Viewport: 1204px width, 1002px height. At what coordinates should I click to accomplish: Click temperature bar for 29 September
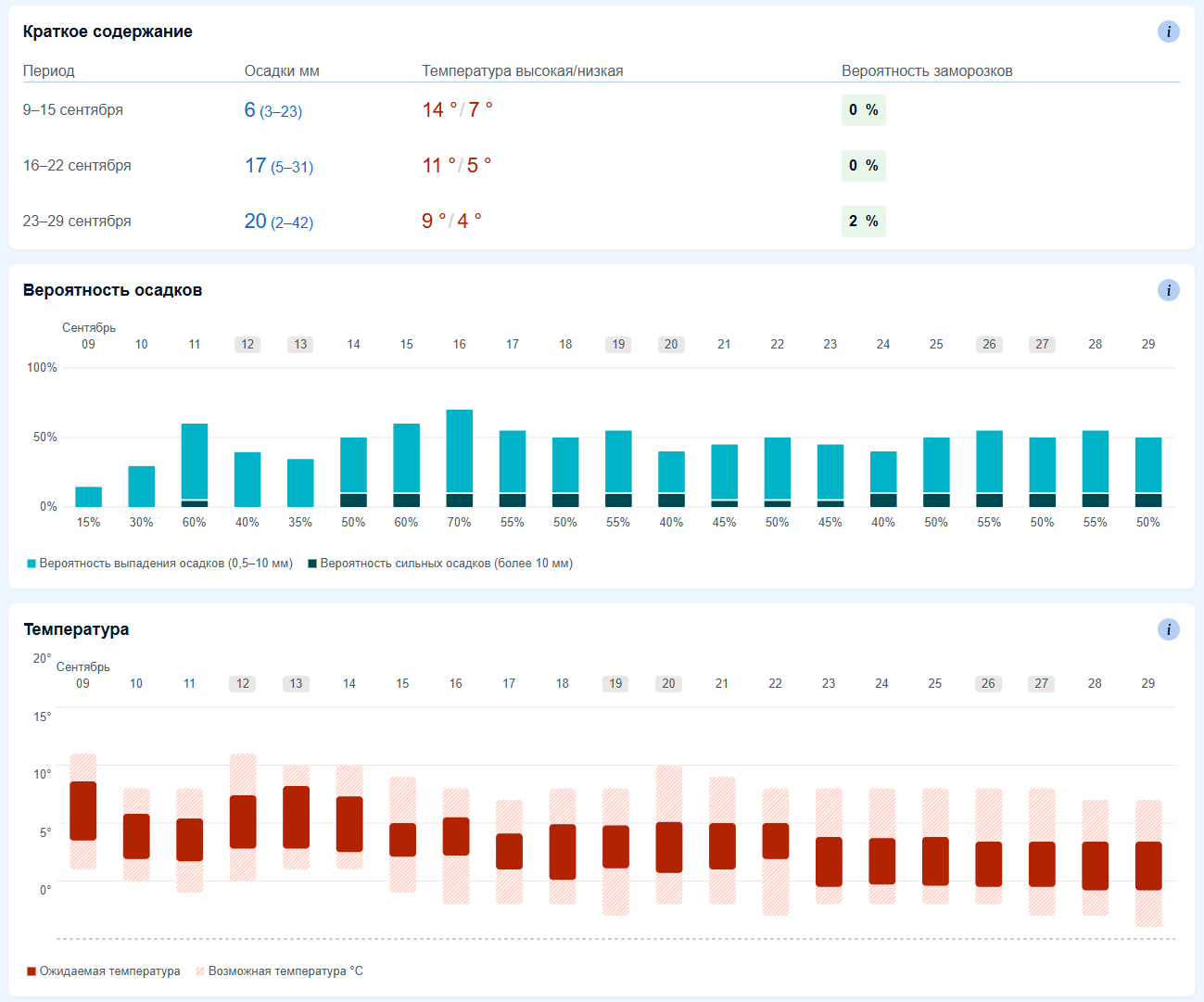[1148, 866]
